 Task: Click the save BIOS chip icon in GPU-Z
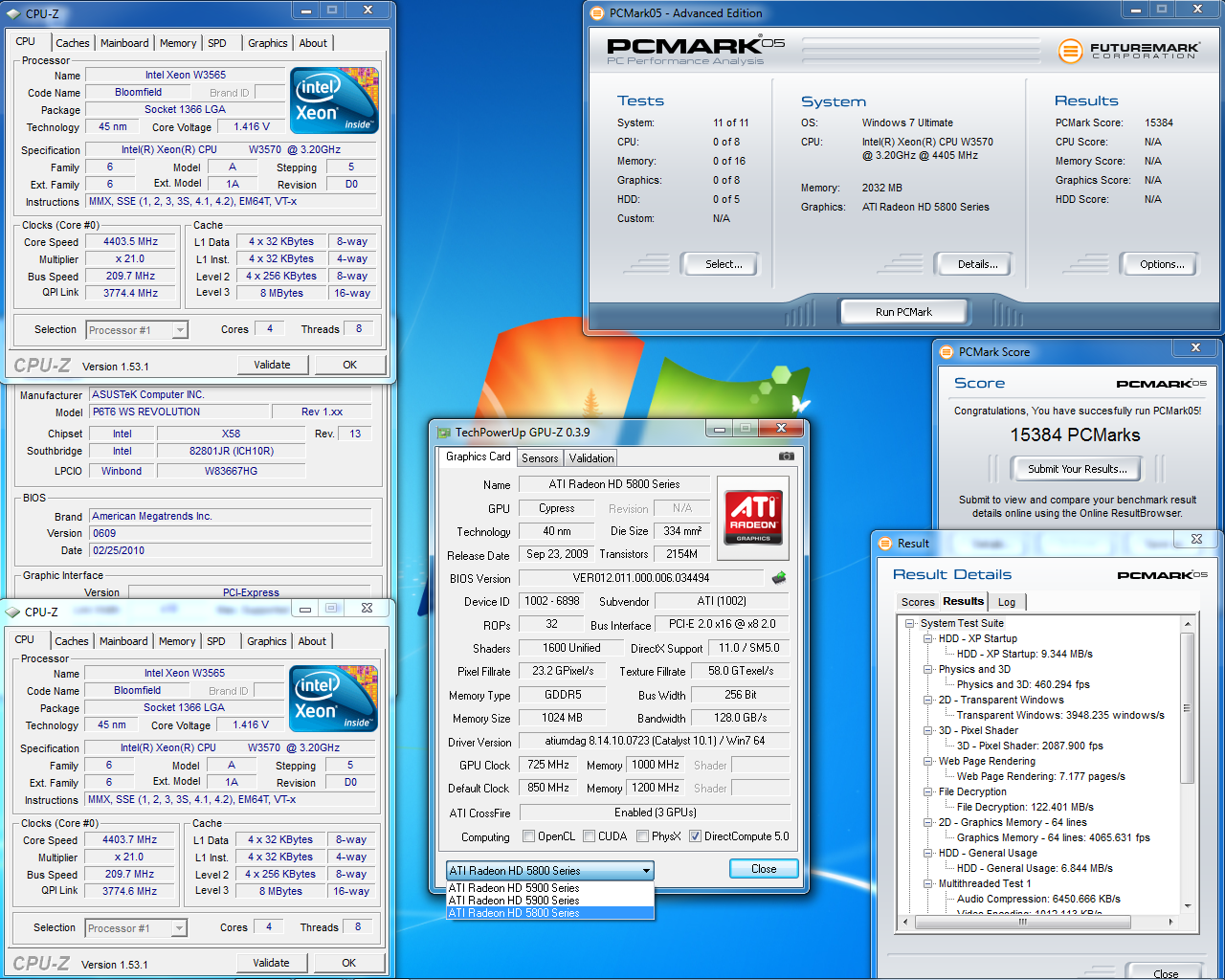click(x=779, y=577)
